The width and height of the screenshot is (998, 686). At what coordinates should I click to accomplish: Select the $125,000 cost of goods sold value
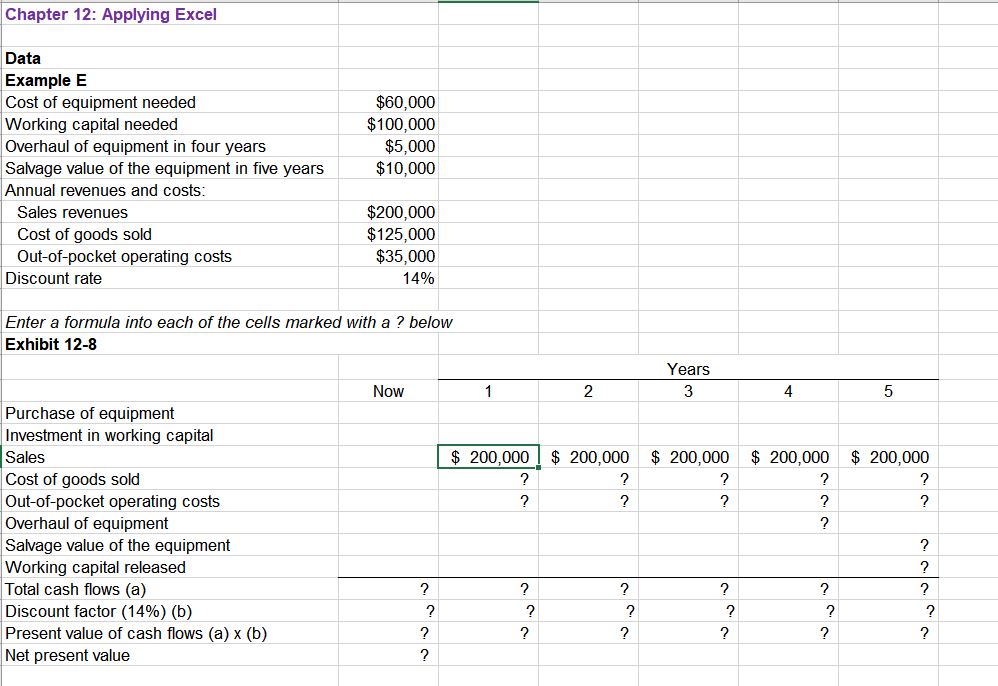(388, 234)
